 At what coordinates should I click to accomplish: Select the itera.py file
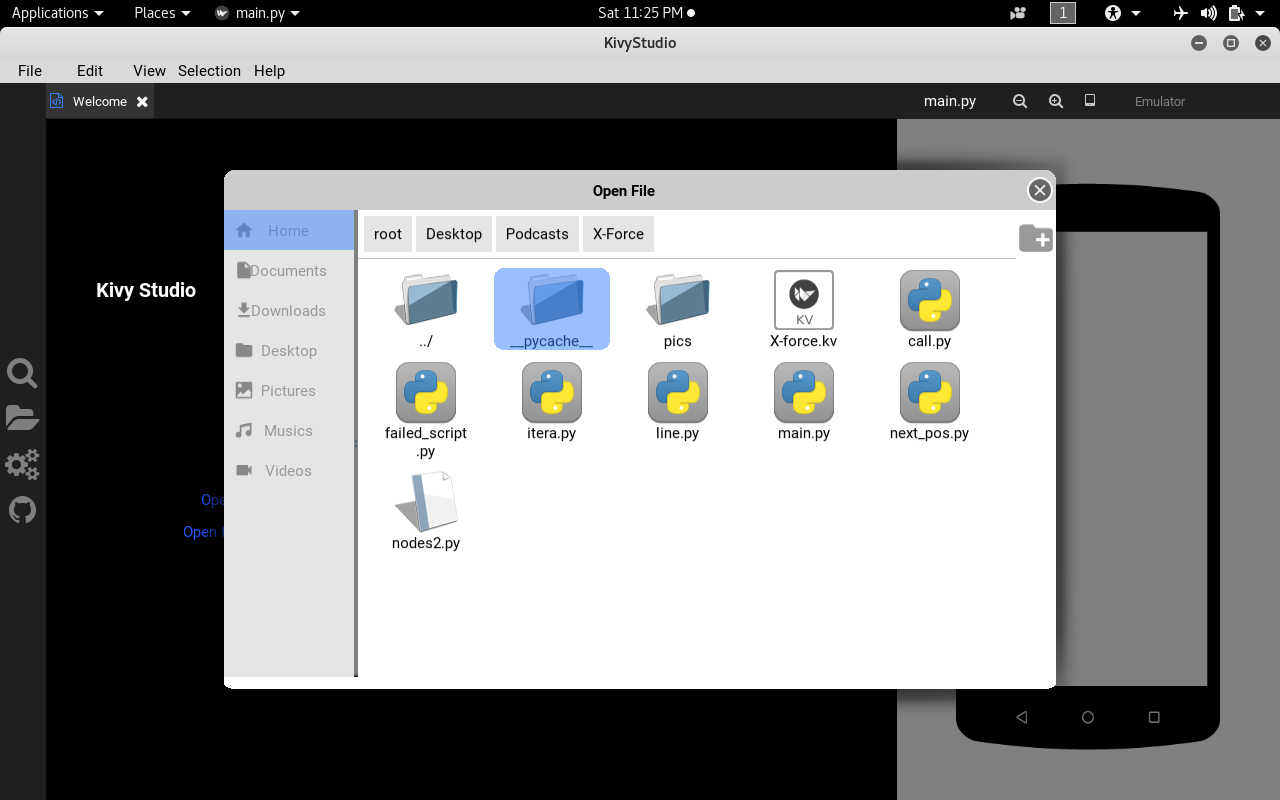[552, 401]
